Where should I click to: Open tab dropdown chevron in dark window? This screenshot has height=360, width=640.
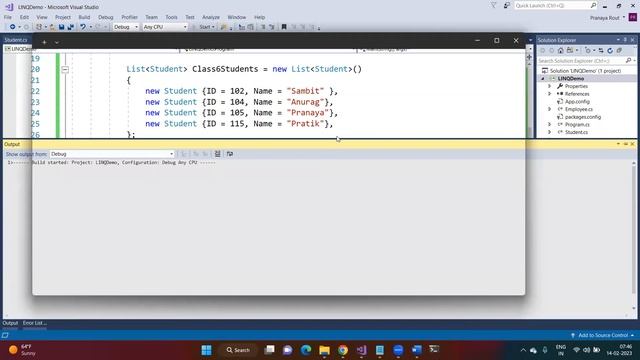pyautogui.click(x=57, y=42)
